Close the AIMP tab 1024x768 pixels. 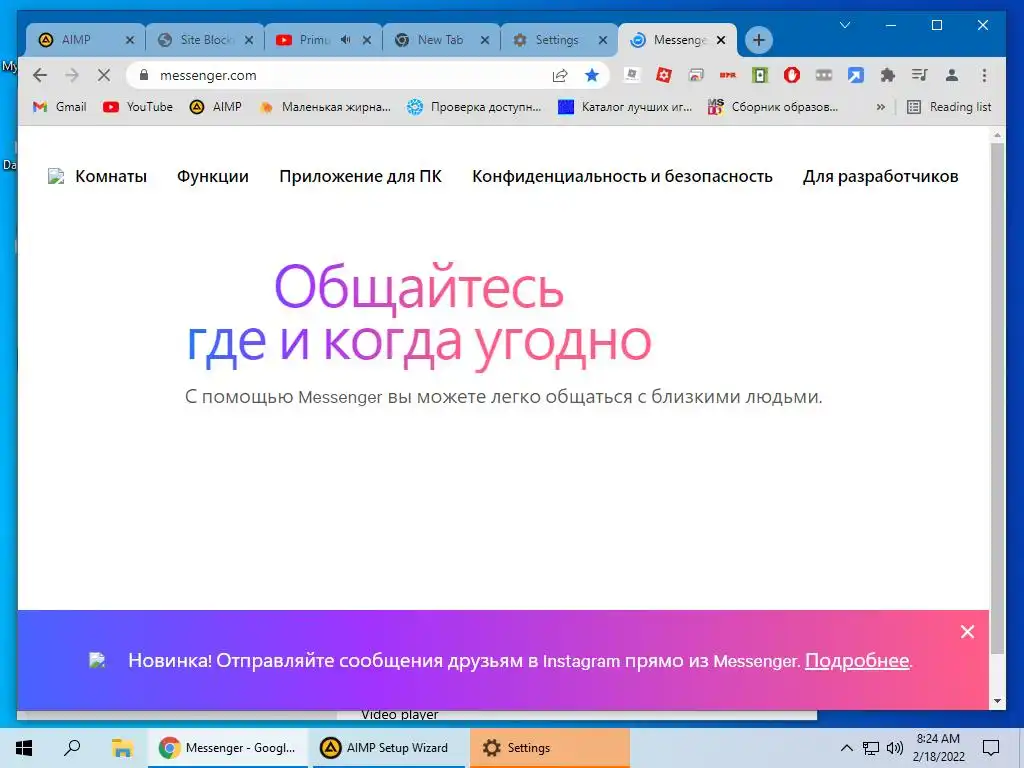point(130,40)
